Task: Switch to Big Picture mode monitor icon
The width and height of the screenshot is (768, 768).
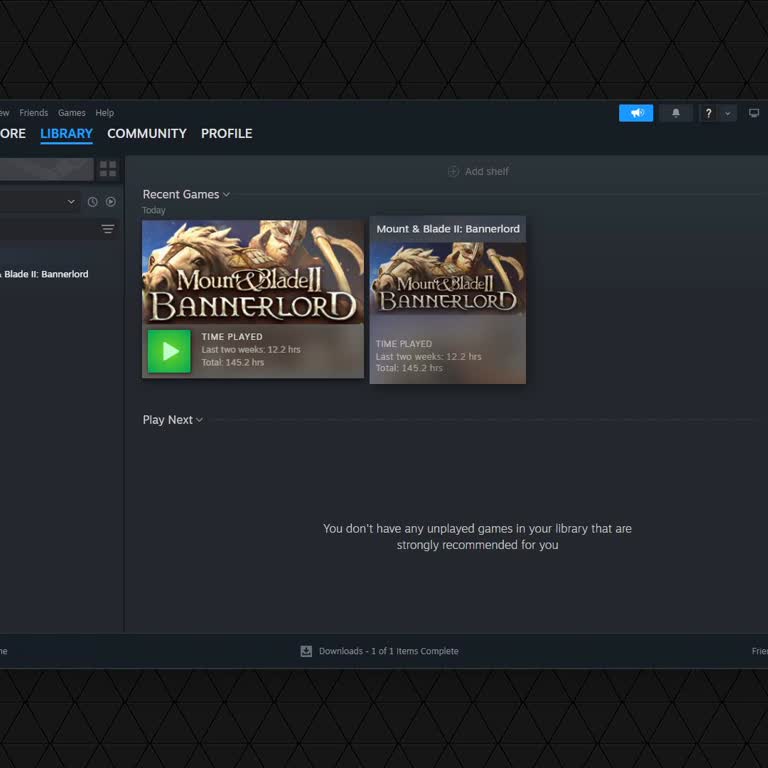Action: (x=754, y=113)
